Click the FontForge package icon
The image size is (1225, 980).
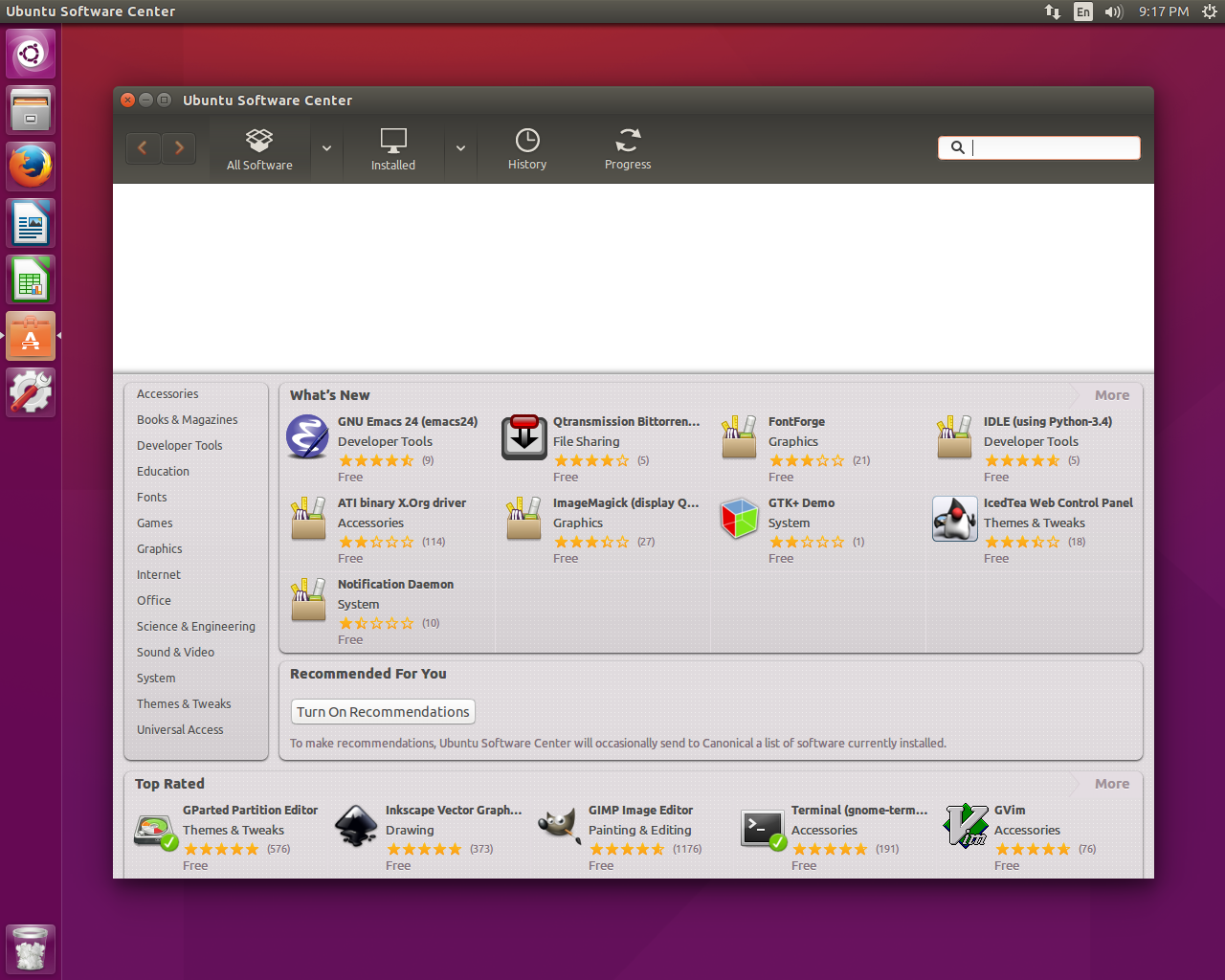[739, 437]
